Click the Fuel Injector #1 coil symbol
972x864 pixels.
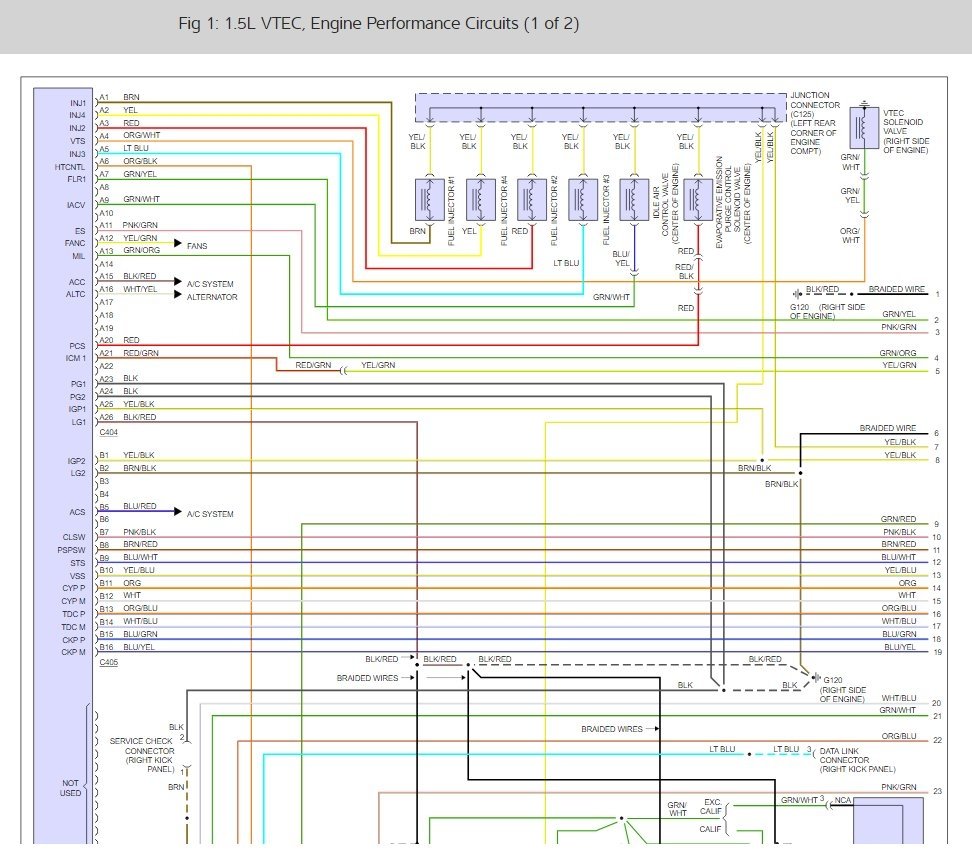click(429, 198)
